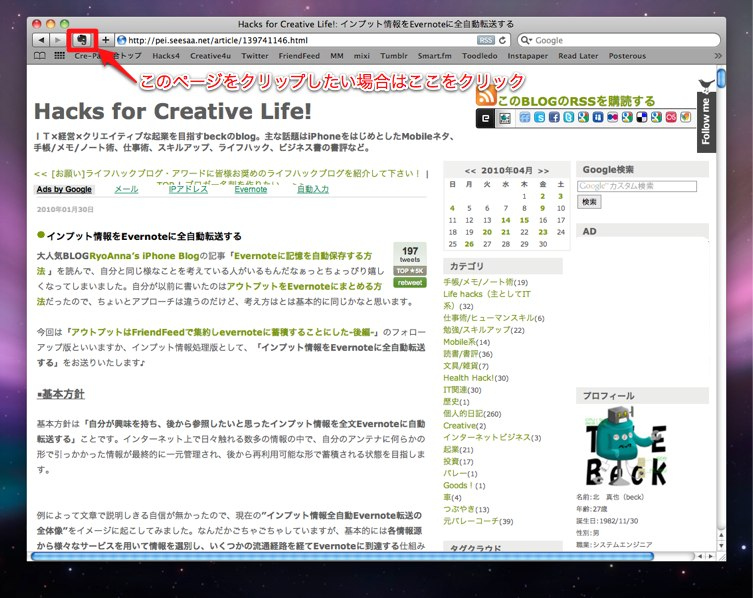
Task: Select calendar date 26
Action: (469, 244)
